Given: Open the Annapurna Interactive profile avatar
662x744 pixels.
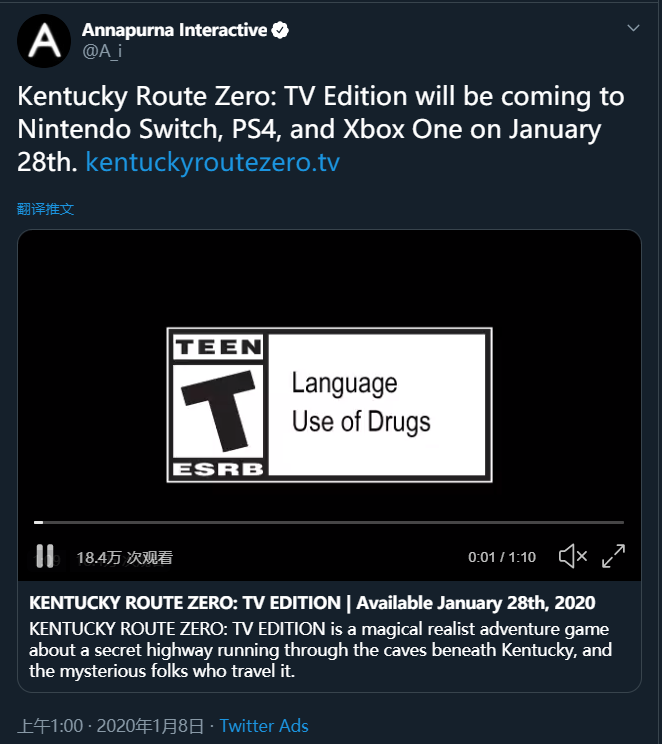Looking at the screenshot, I should [x=44, y=41].
